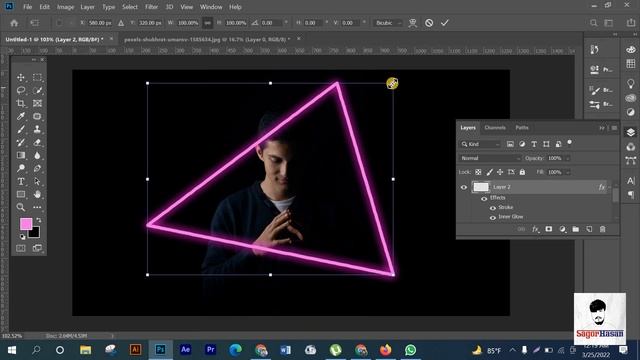
Task: Switch to the Channels tab
Action: 495,128
